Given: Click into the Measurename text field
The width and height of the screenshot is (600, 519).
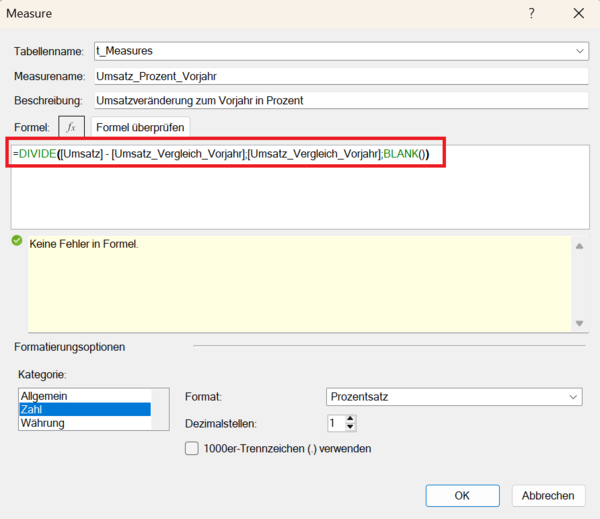Looking at the screenshot, I should coord(340,75).
